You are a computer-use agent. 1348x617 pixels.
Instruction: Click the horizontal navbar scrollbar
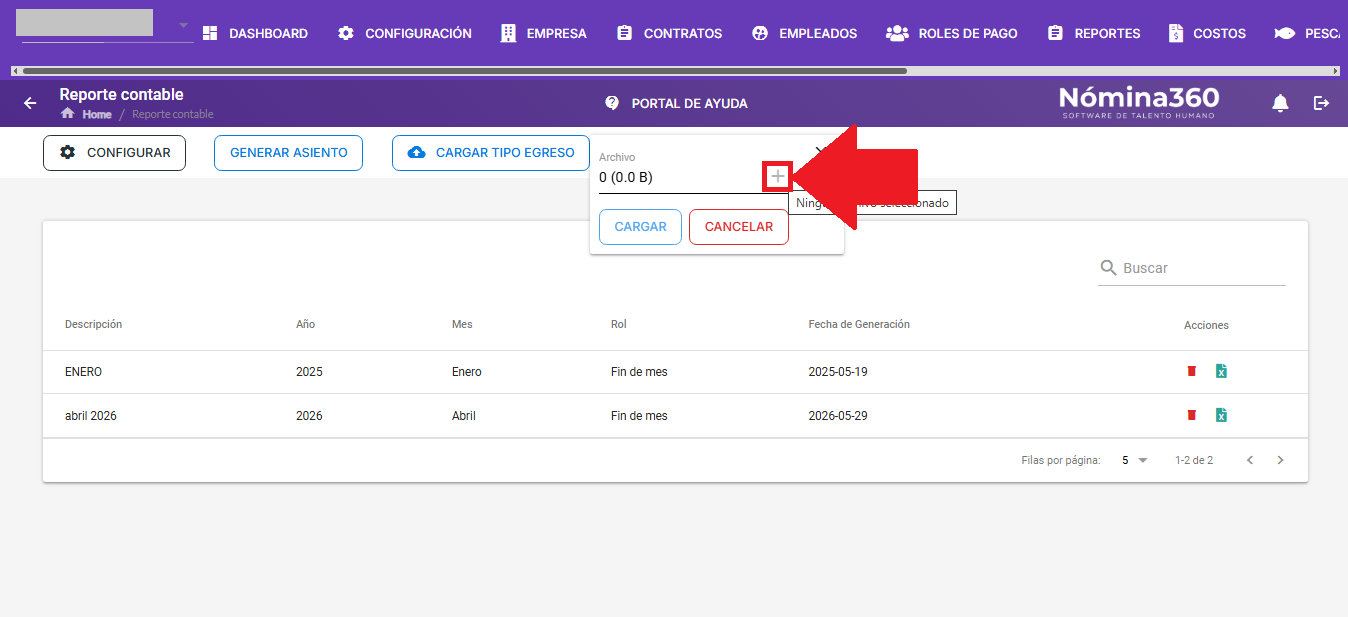pos(464,71)
